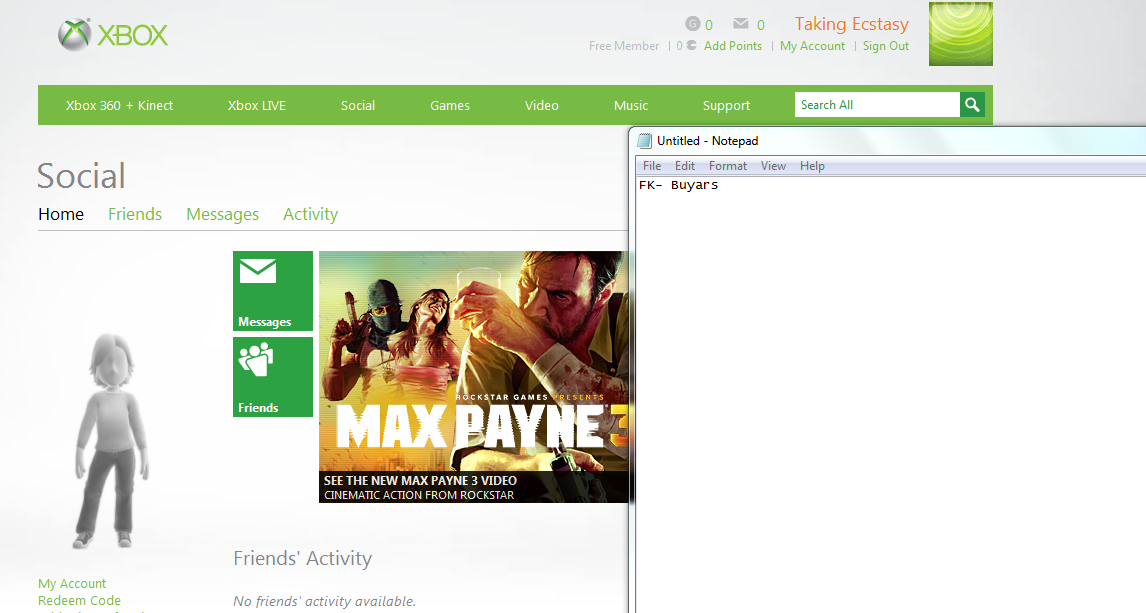Switch to the Messages tab
1146x613 pixels.
coord(222,214)
